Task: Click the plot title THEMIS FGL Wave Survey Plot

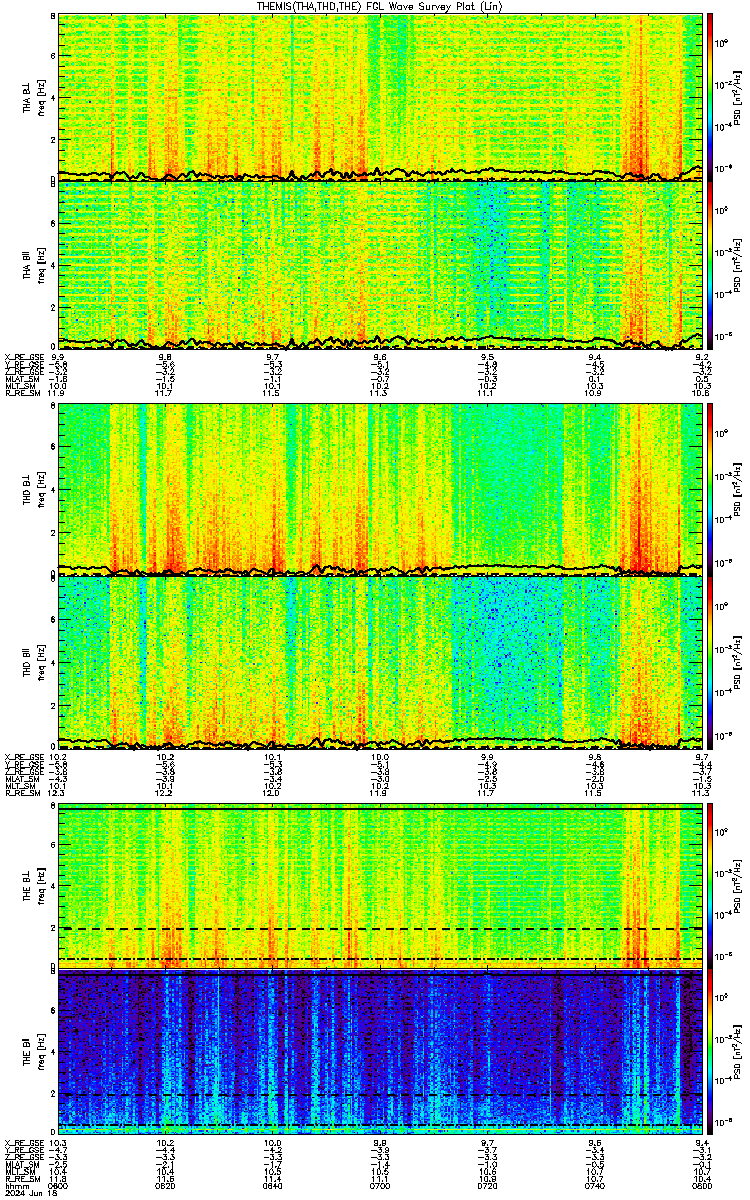Action: [380, 6]
